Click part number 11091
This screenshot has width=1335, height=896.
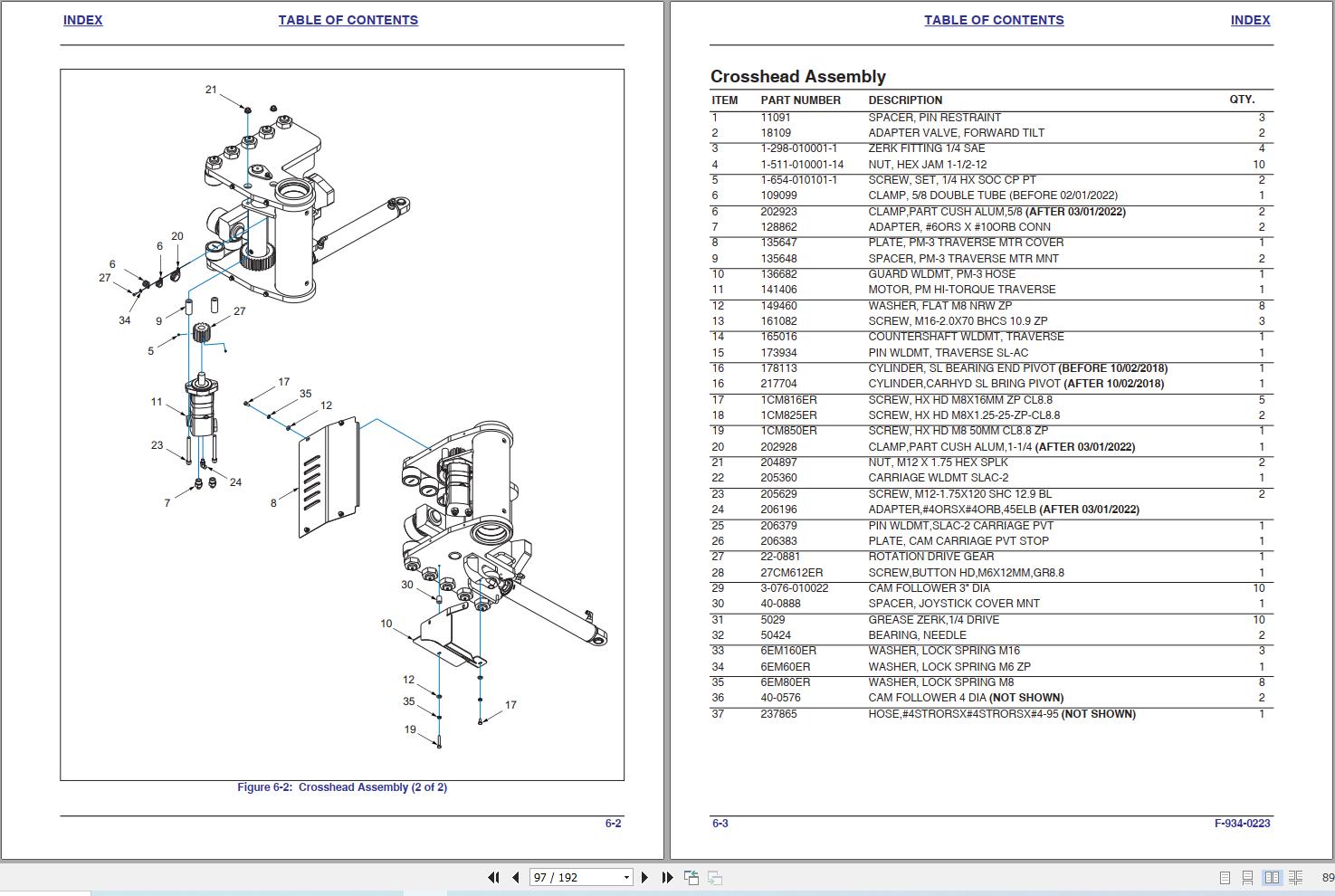(x=776, y=117)
